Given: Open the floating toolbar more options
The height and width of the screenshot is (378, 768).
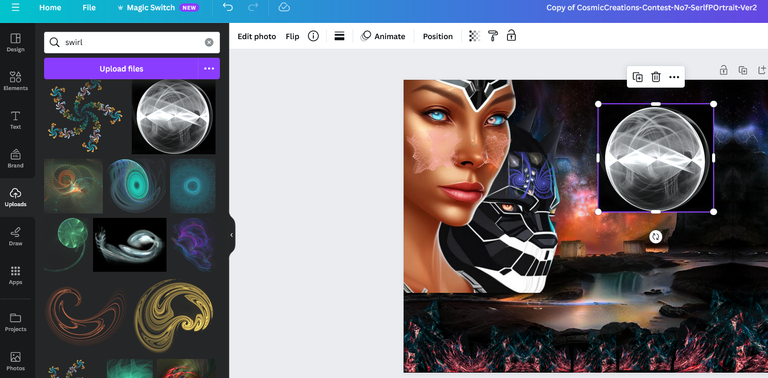Looking at the screenshot, I should (674, 77).
